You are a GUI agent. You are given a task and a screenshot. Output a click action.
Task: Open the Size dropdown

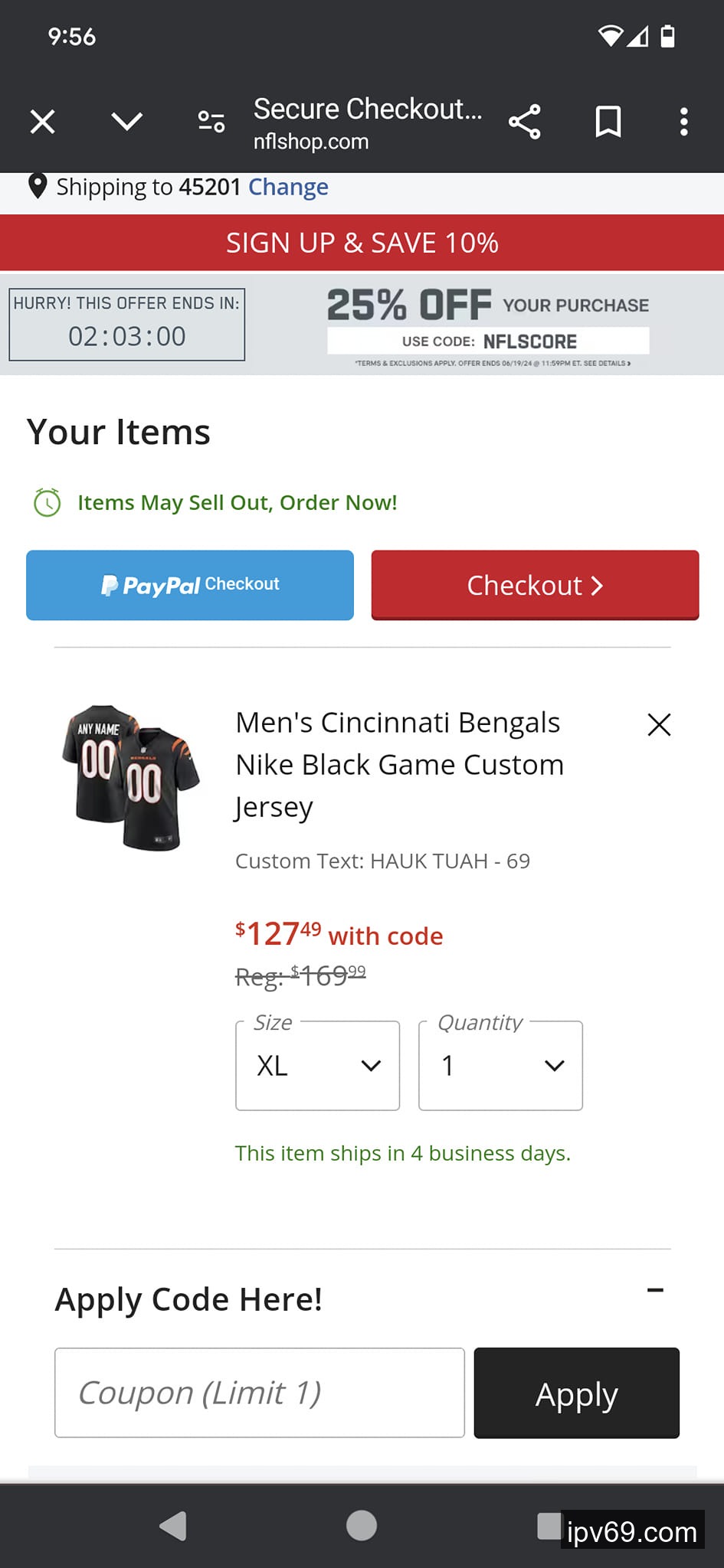tap(317, 1066)
